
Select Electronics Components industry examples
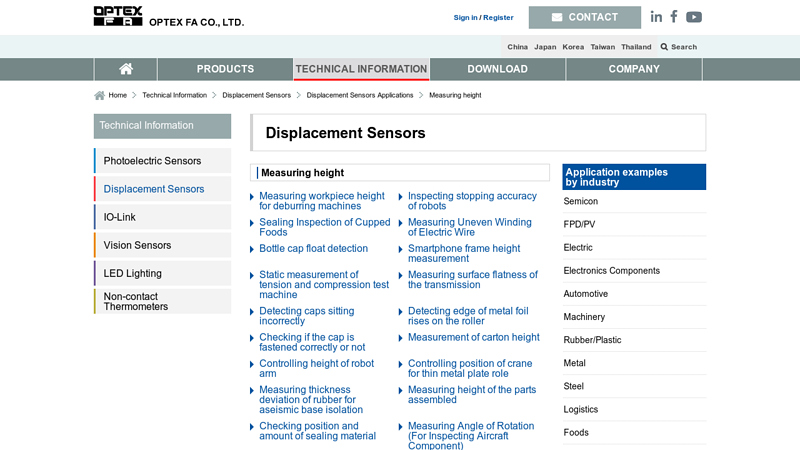611,270
